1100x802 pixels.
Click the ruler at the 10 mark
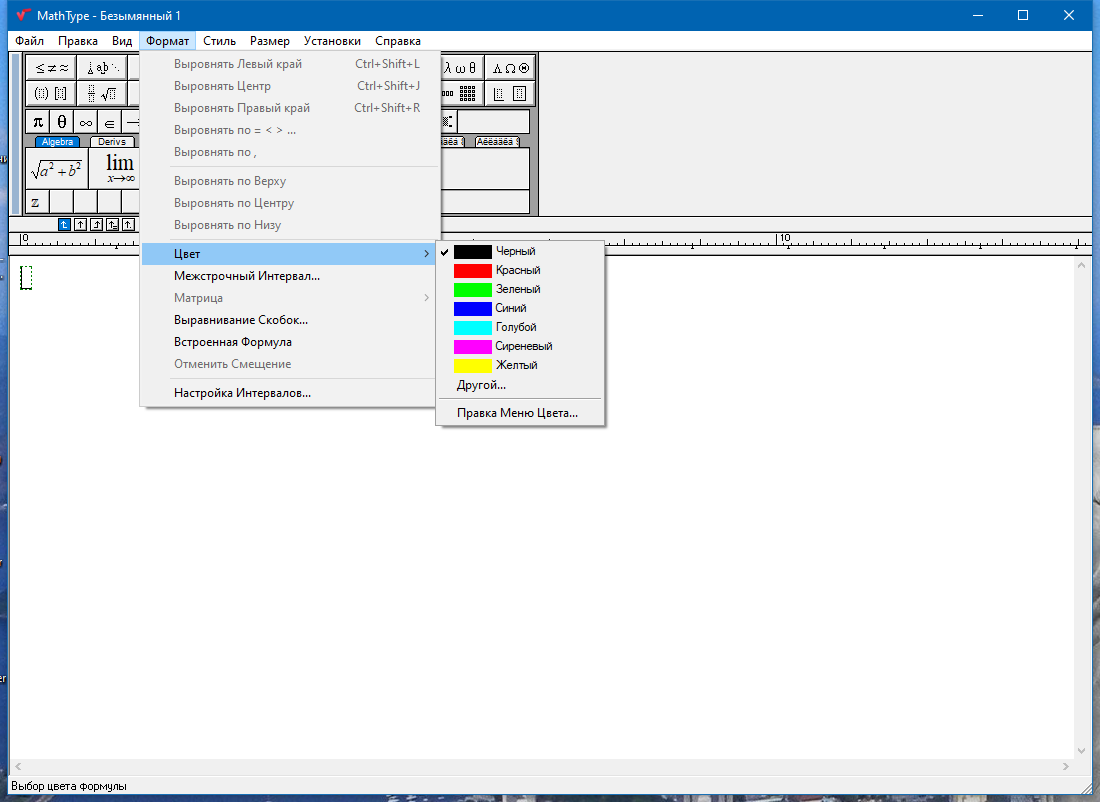[x=785, y=239]
